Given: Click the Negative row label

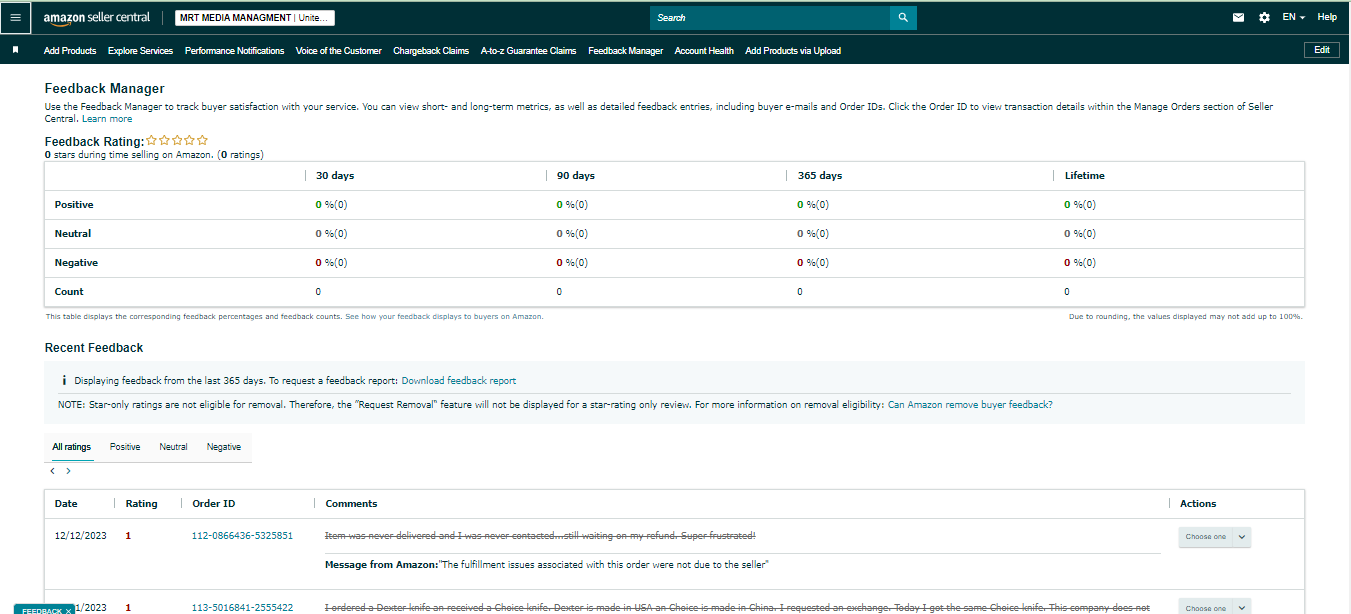Looking at the screenshot, I should click(76, 263).
